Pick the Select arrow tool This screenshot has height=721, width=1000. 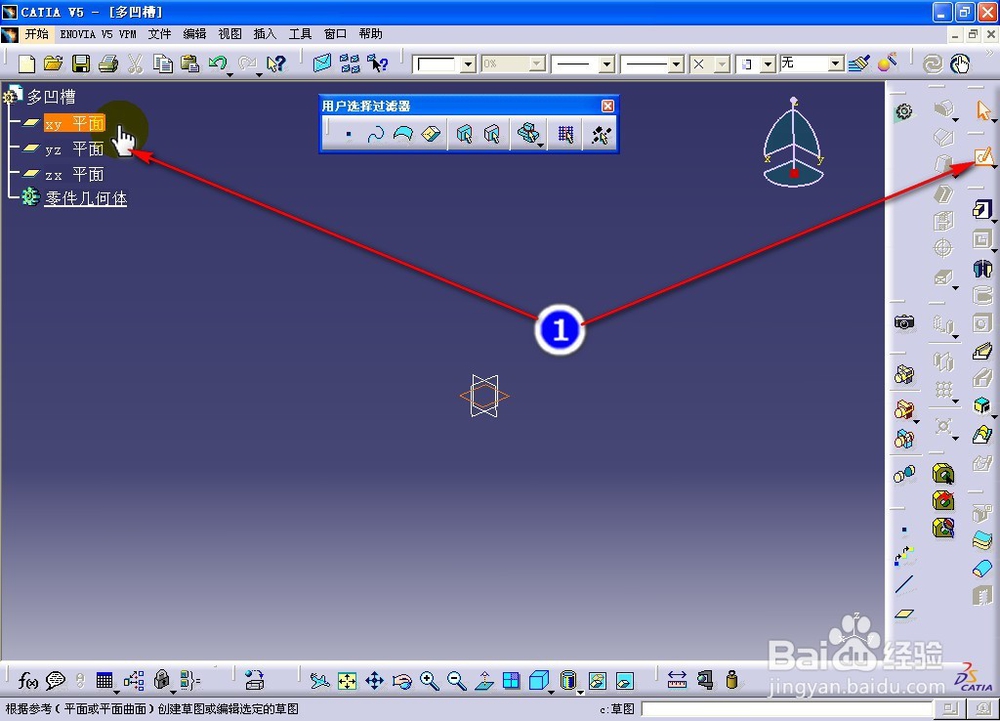tap(983, 110)
